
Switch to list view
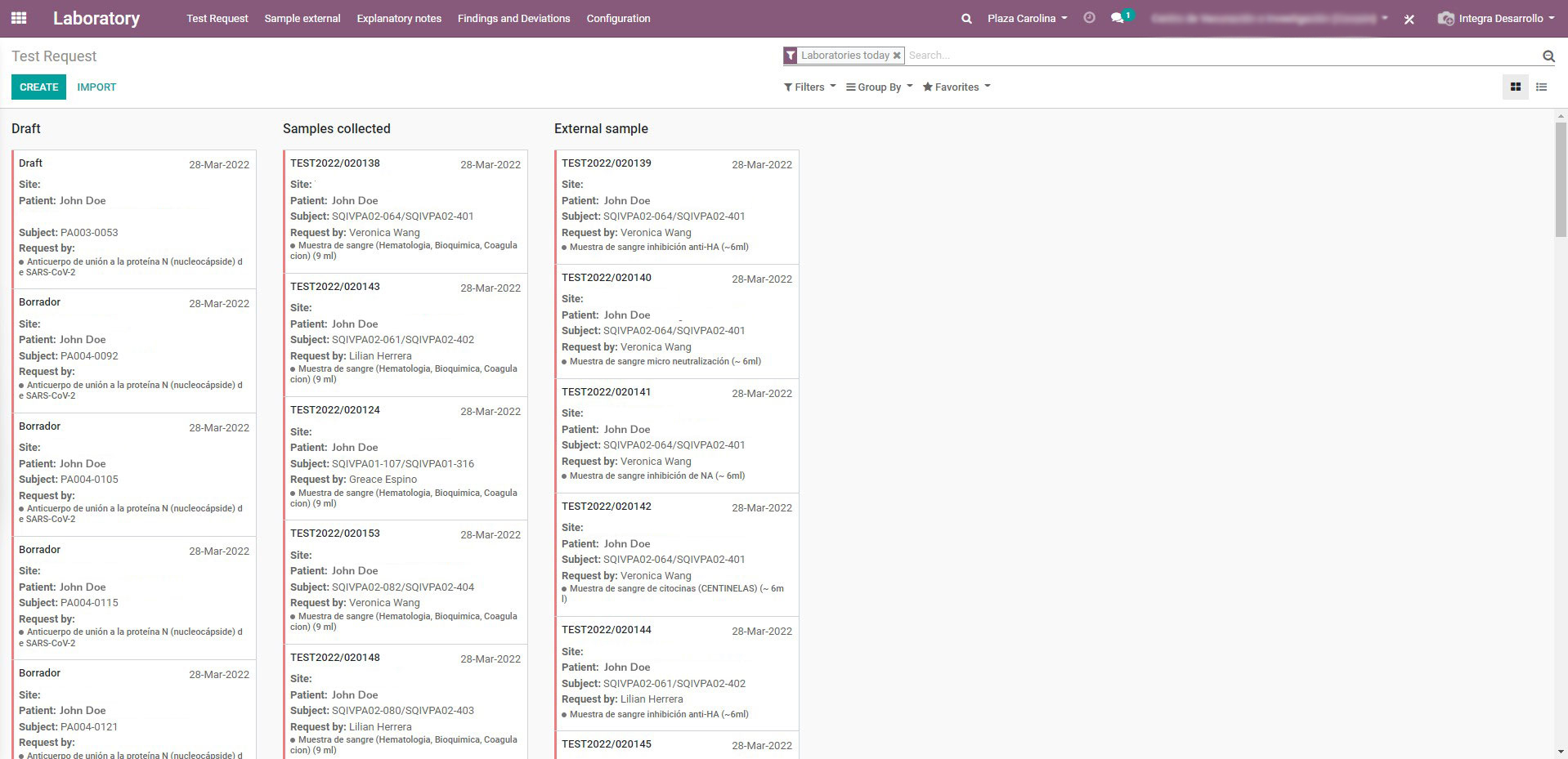(x=1542, y=87)
